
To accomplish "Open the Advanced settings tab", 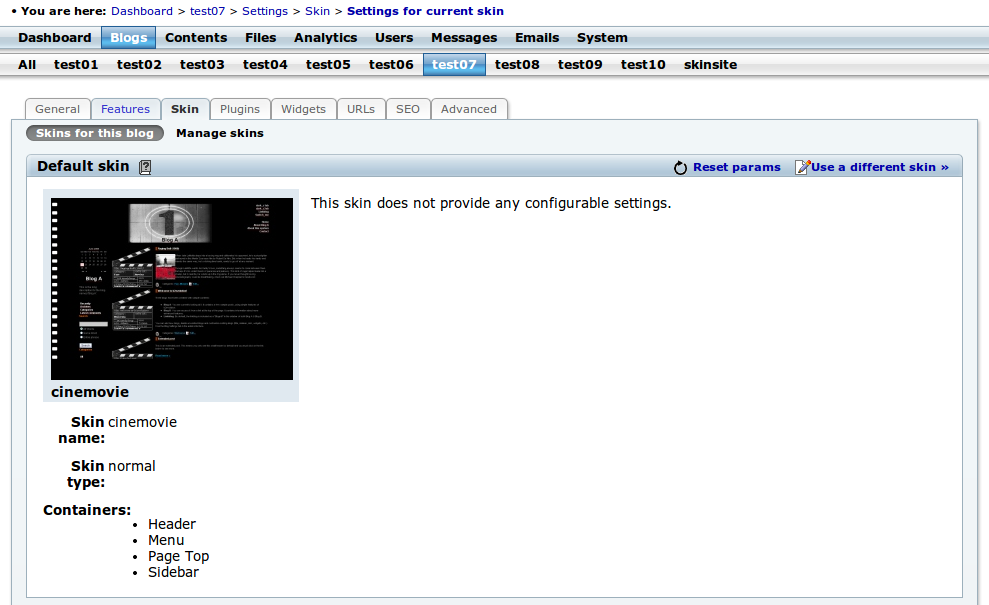I will [x=469, y=109].
